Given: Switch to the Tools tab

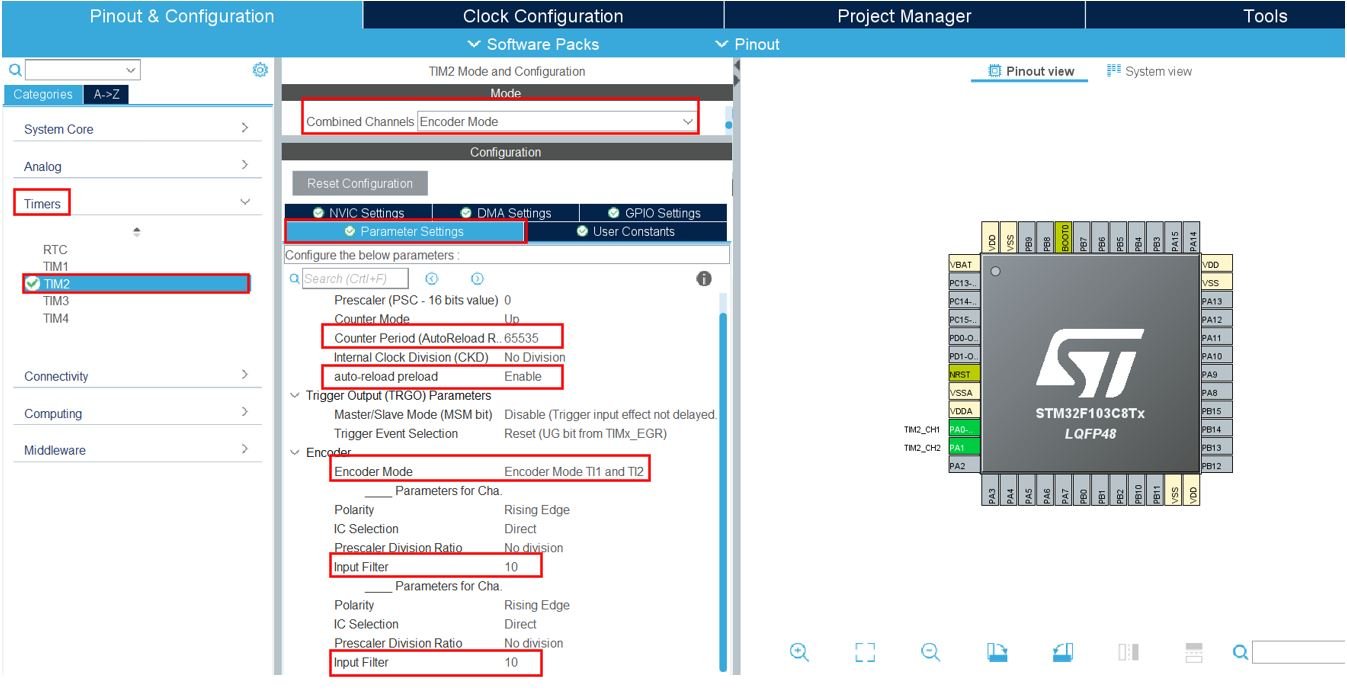Looking at the screenshot, I should pos(1265,16).
